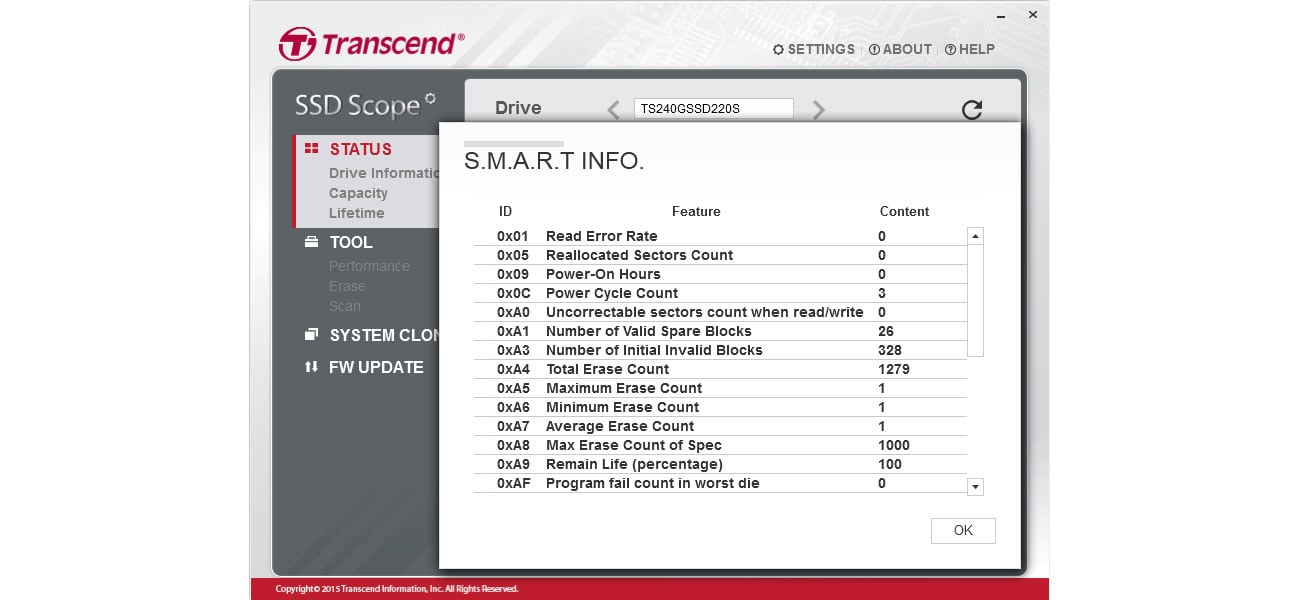The width and height of the screenshot is (1300, 600).
Task: Refresh the drive list with the circular arrow
Action: tap(972, 110)
